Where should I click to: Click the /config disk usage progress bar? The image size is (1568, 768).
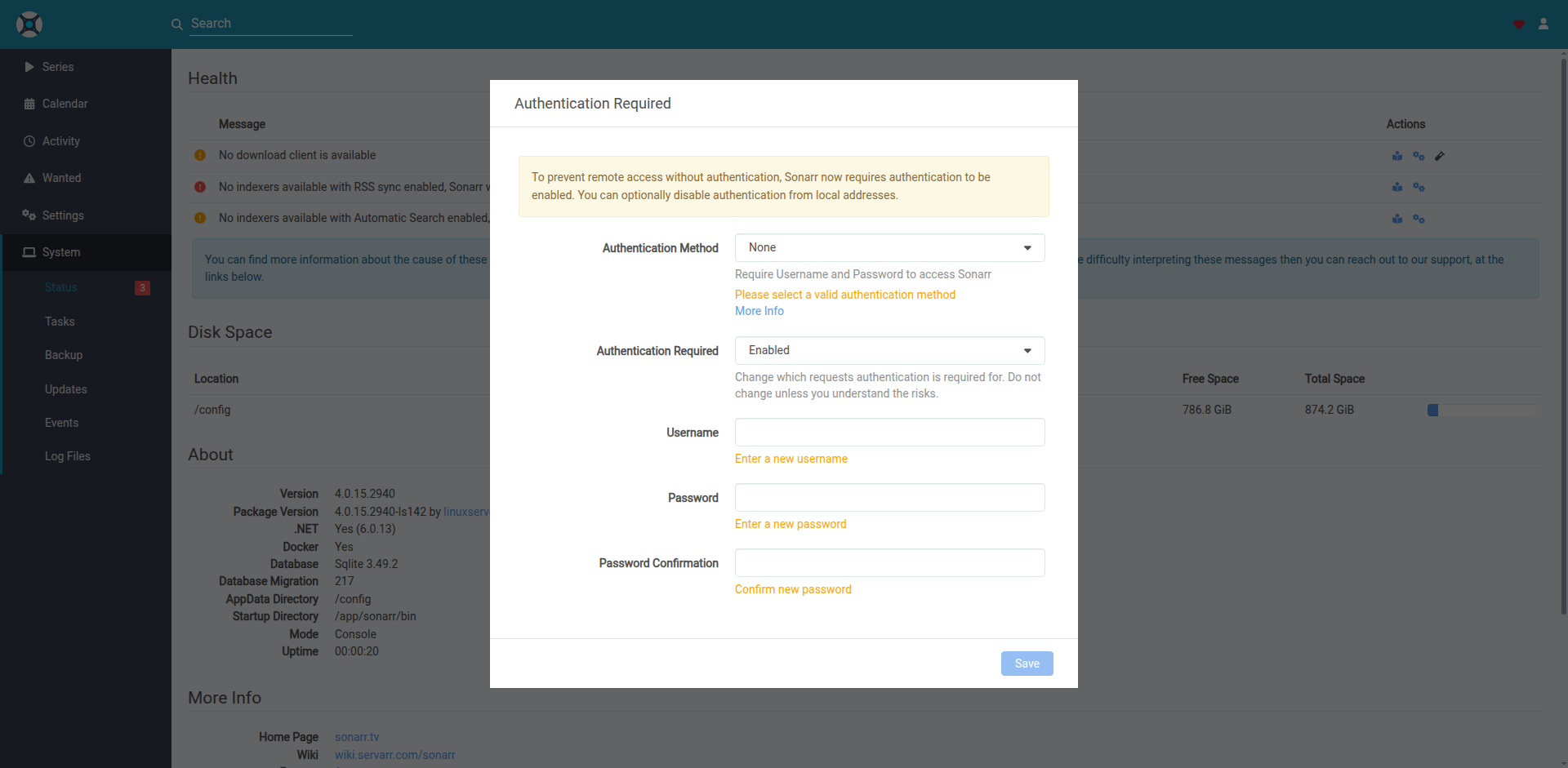1481,411
